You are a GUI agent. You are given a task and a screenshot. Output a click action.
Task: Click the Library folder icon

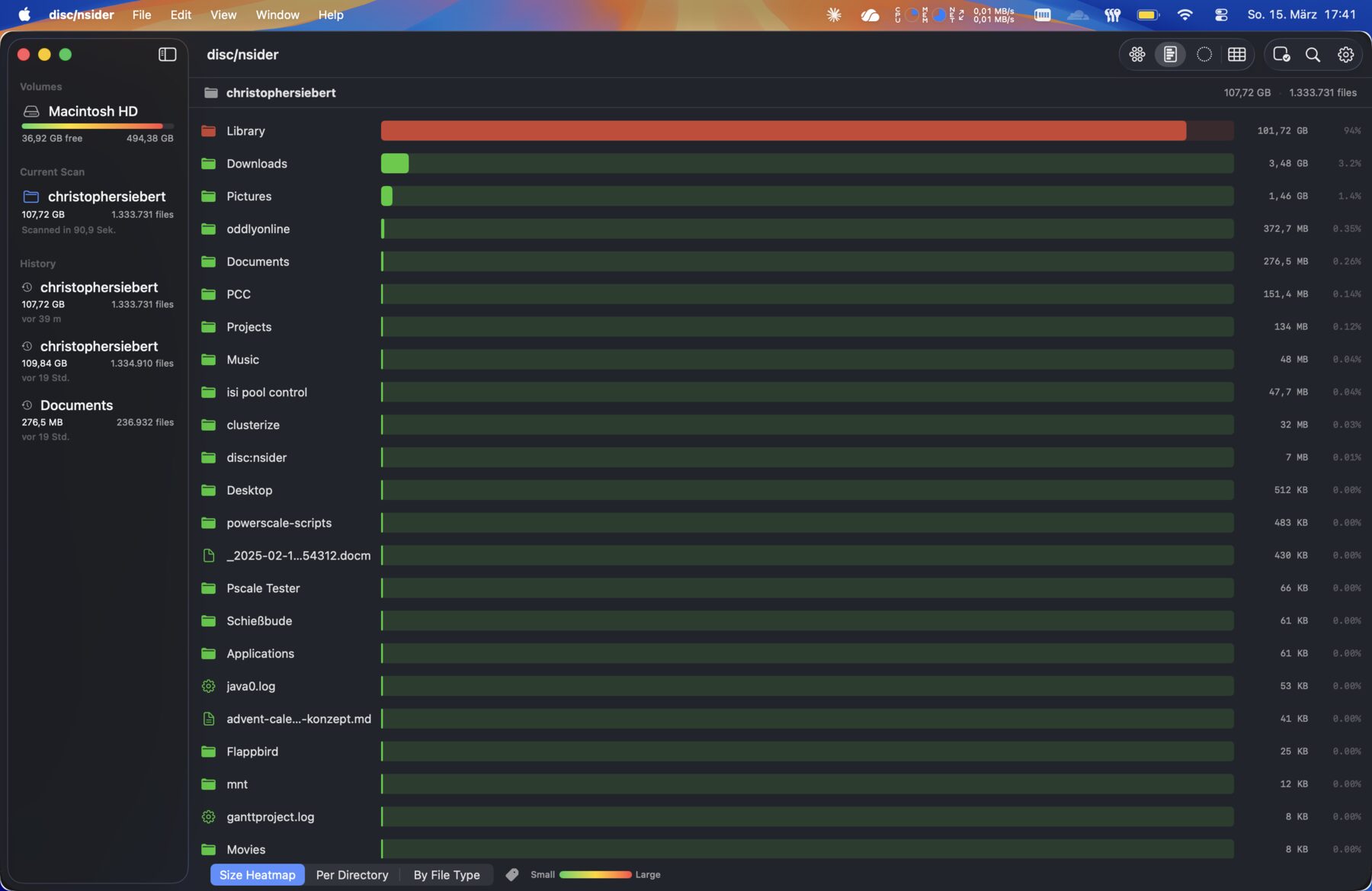coord(208,131)
